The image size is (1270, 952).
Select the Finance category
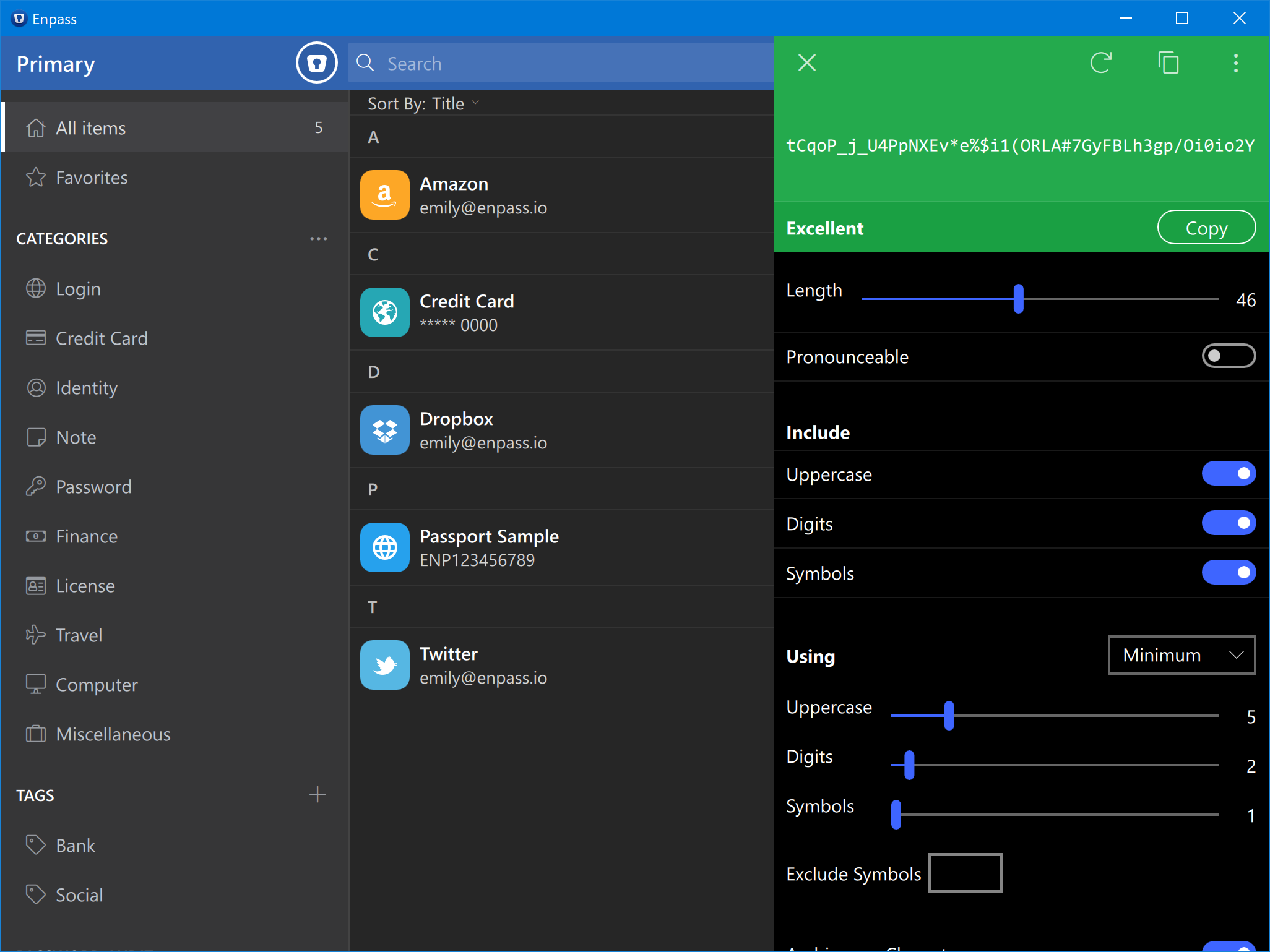pyautogui.click(x=175, y=536)
